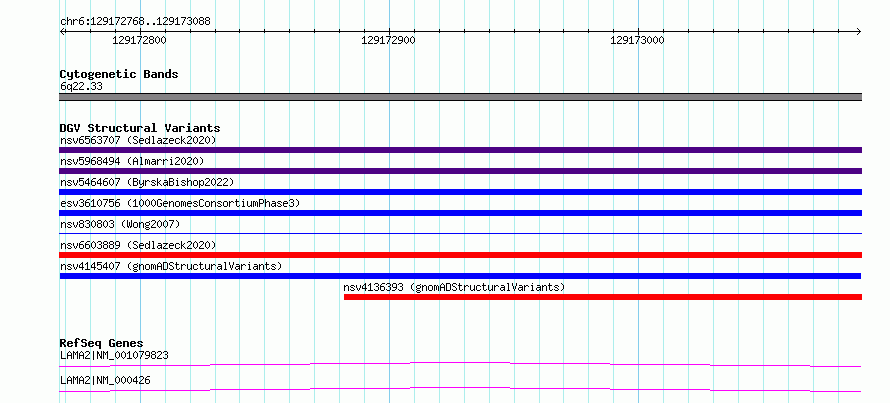Click the nsv5968494 (Almarri2020) label
The width and height of the screenshot is (890, 403).
point(132,161)
